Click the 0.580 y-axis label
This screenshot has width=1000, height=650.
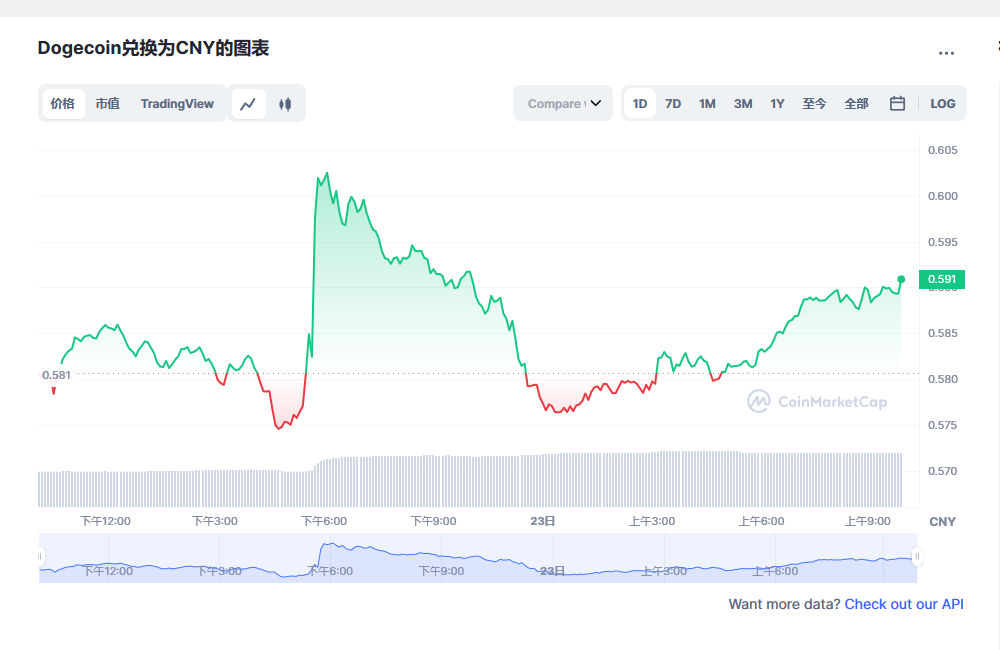click(943, 379)
